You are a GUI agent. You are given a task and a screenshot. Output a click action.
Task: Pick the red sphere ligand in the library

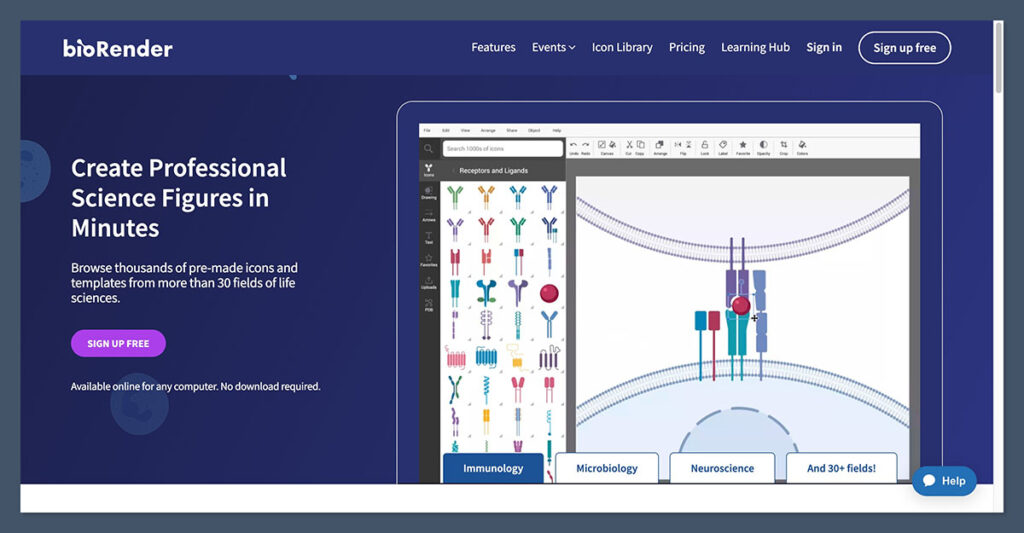pos(549,293)
